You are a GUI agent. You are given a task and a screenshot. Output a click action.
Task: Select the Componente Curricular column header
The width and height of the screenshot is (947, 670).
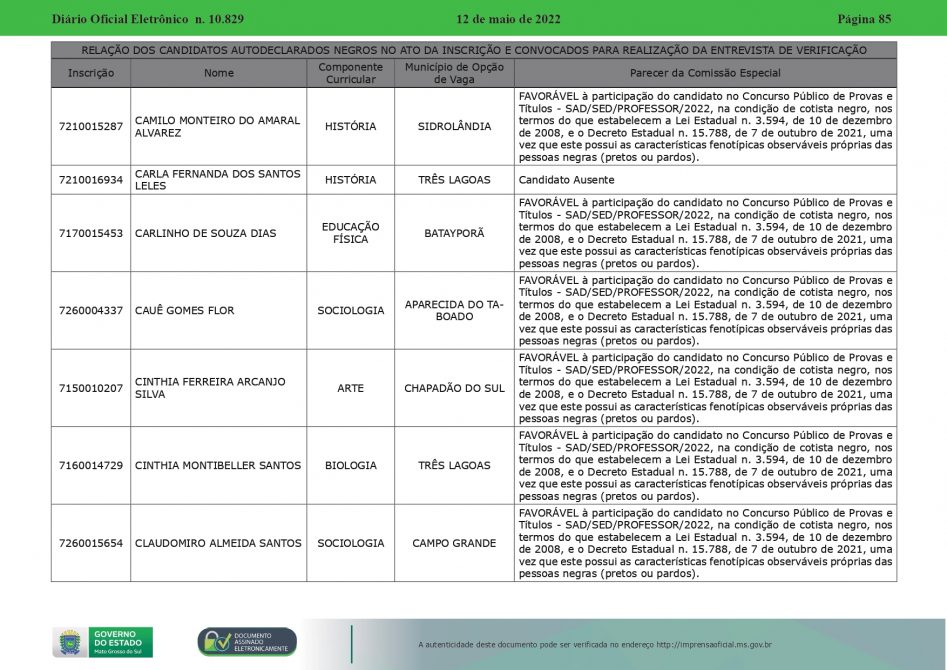[350, 73]
